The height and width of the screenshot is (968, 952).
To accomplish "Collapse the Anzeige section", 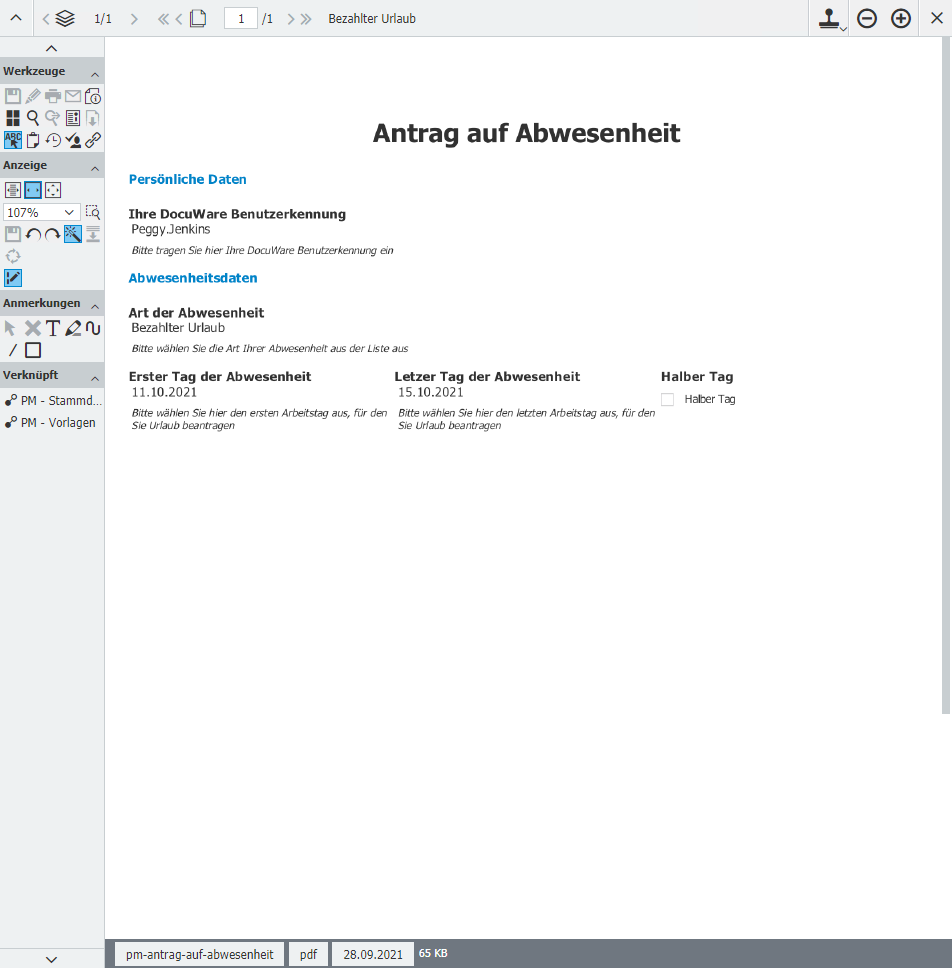I will [x=95, y=168].
